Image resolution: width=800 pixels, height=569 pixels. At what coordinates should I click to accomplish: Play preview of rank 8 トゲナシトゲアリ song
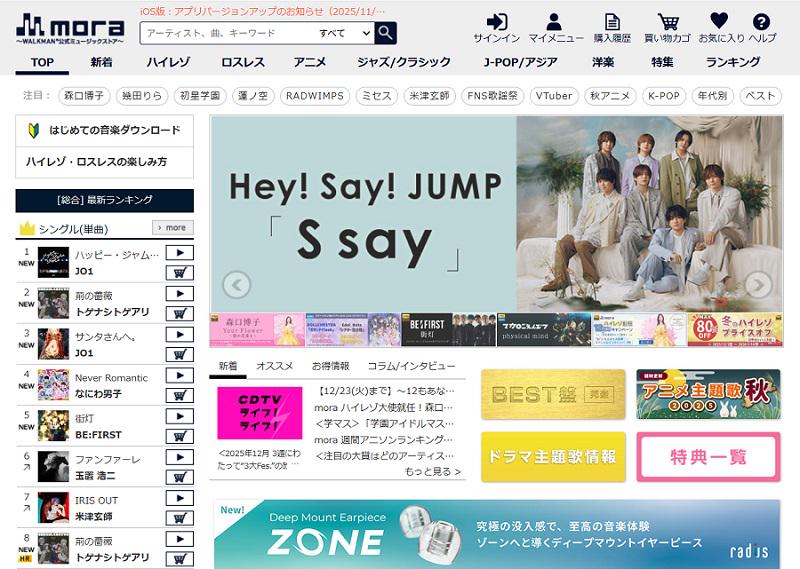180,539
